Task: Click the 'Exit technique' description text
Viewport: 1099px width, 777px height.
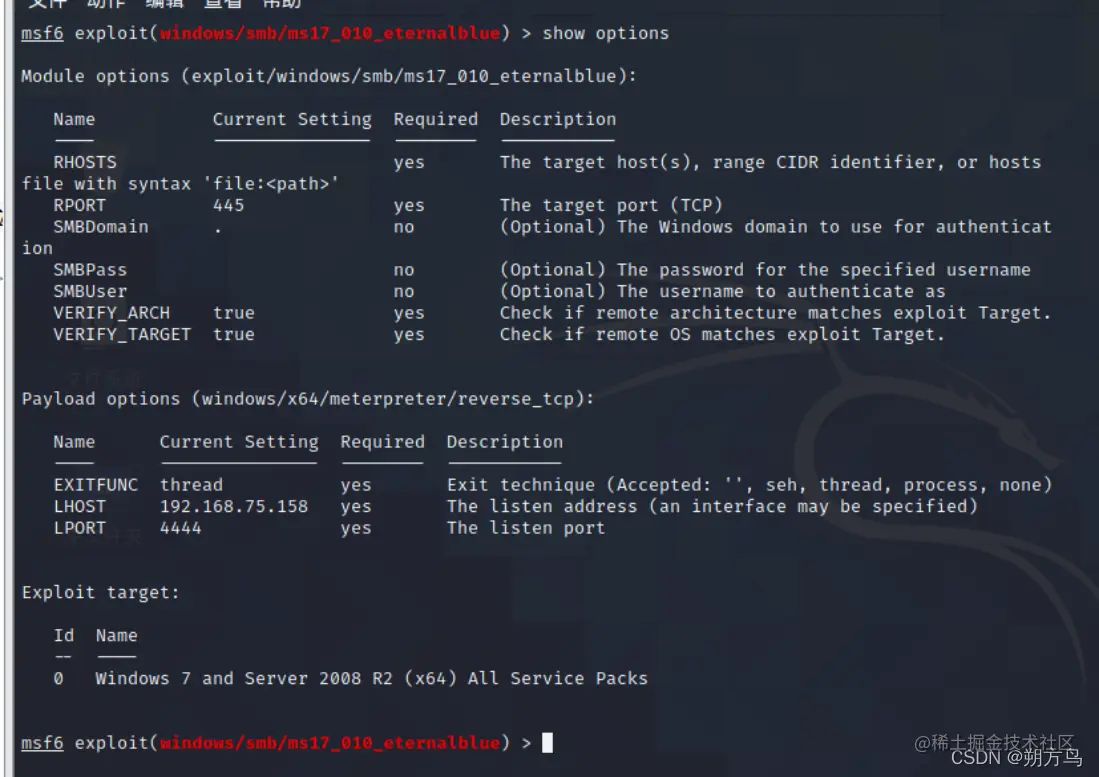Action: (749, 485)
